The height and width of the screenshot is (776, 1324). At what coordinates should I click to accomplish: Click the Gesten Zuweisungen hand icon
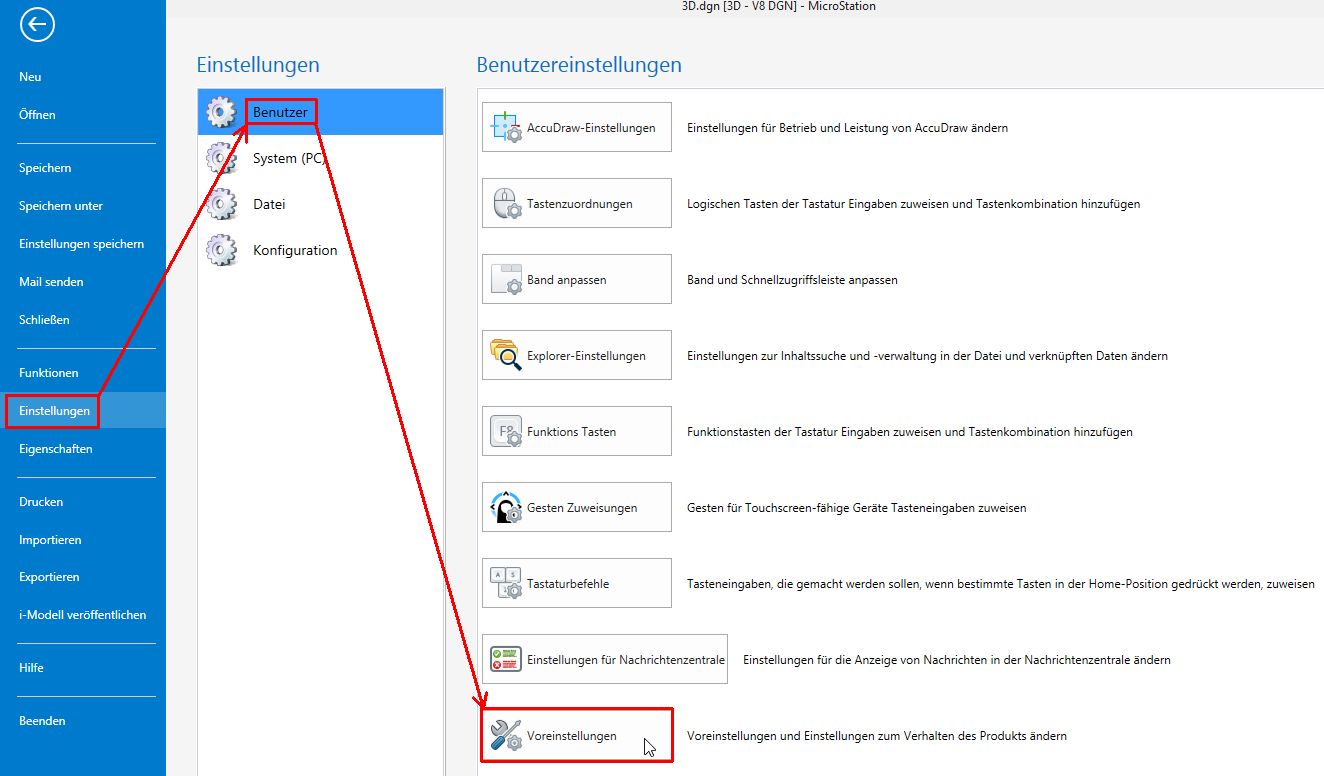[x=506, y=508]
